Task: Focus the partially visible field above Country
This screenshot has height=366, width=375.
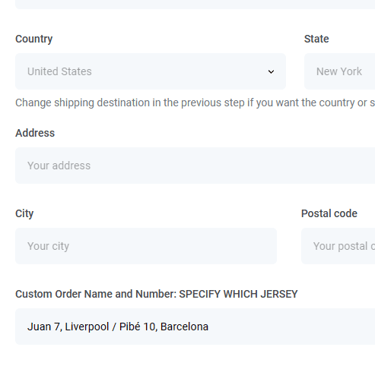Action: click(x=195, y=4)
